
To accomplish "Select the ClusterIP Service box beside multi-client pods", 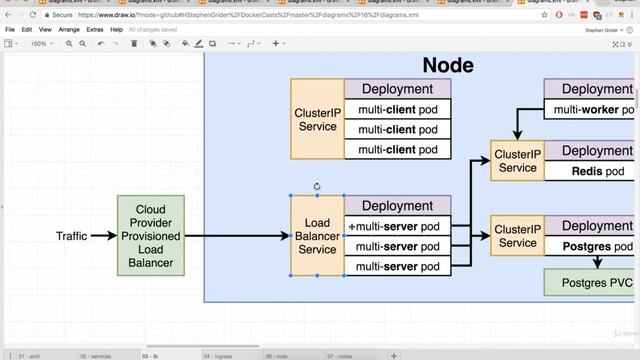I will pos(317,119).
